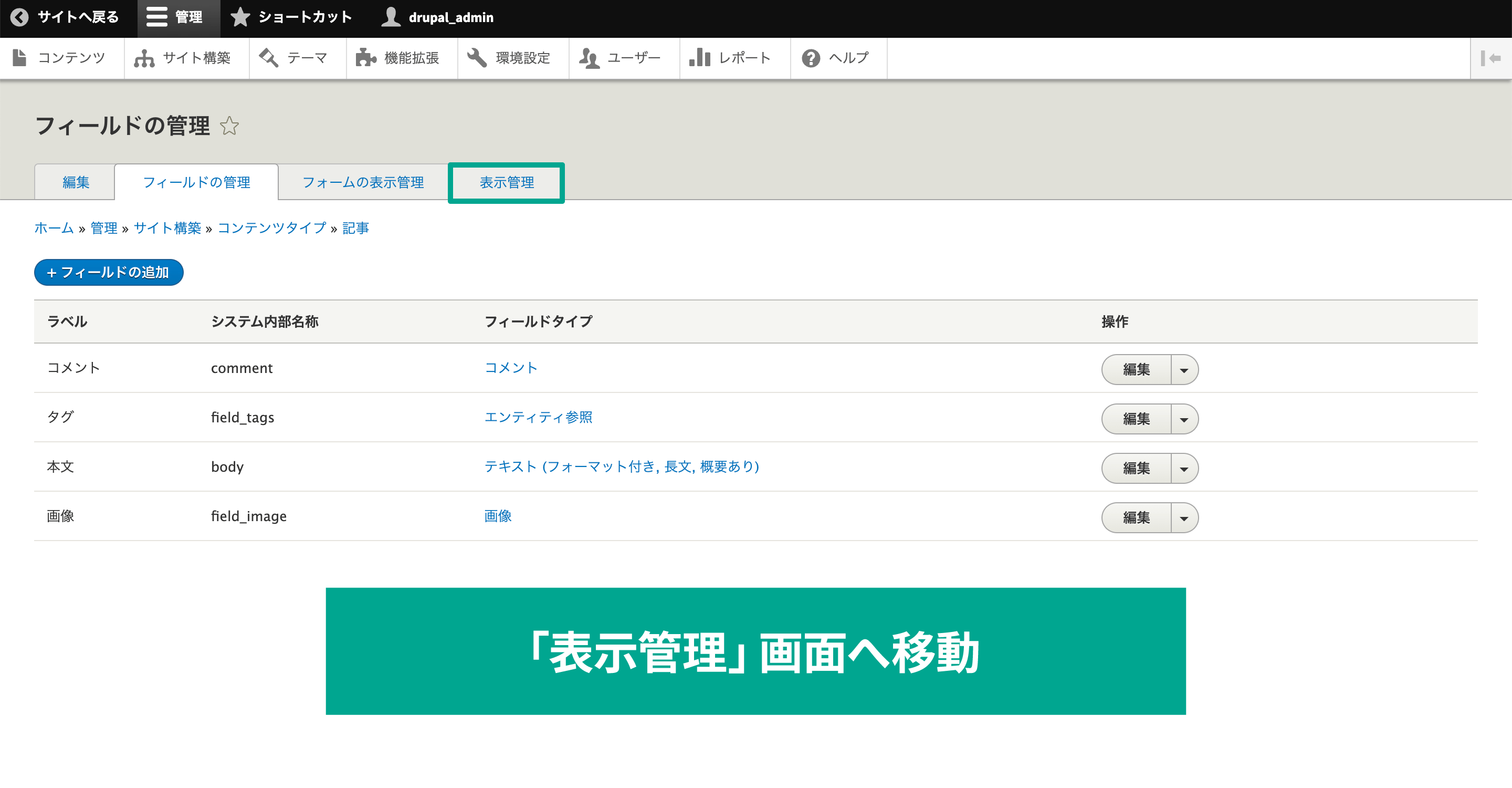The image size is (1512, 788).
Task: Click the drupal_admin user silhouette icon
Action: pos(391,17)
